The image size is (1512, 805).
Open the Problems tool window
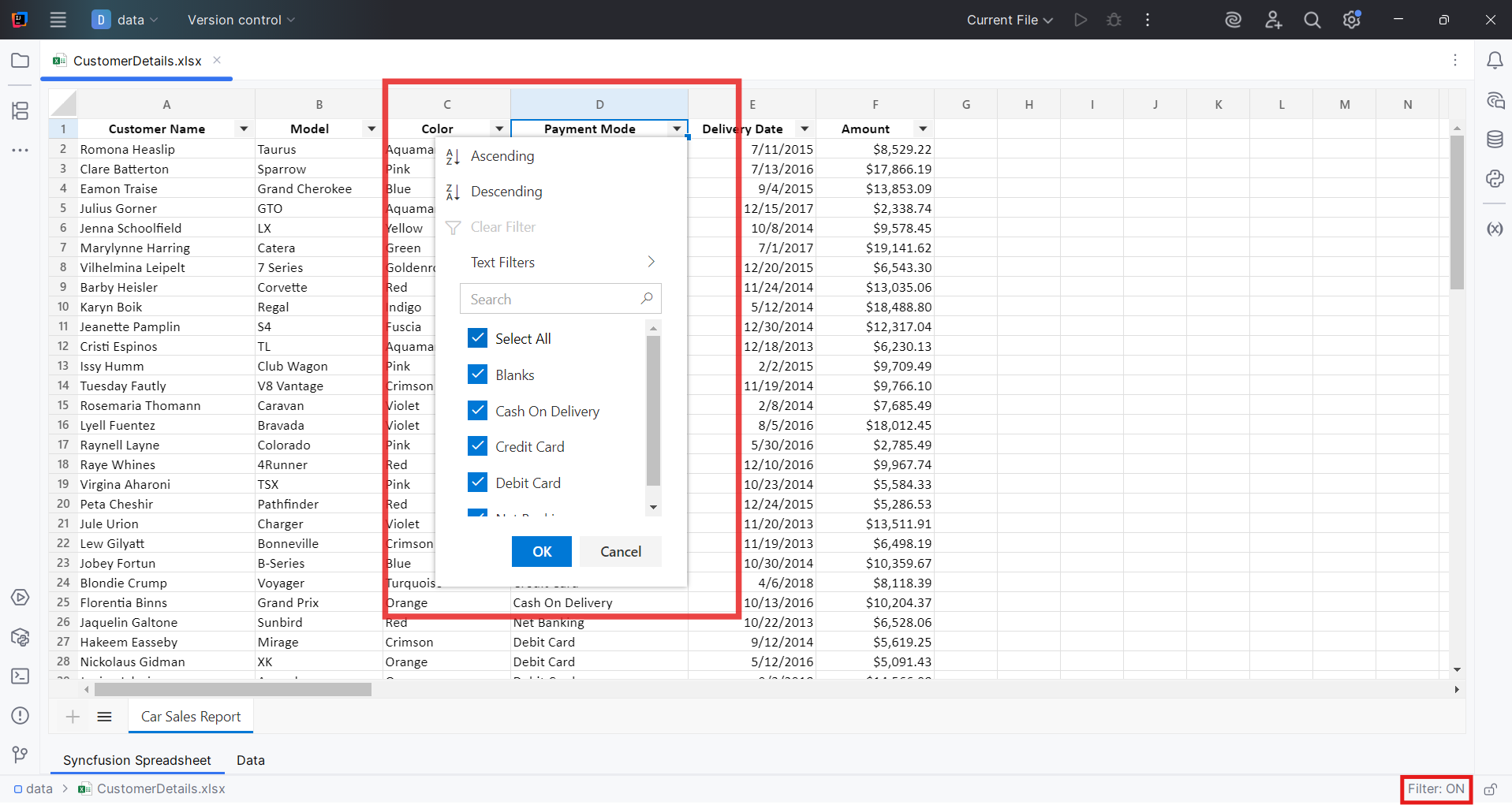[20, 715]
